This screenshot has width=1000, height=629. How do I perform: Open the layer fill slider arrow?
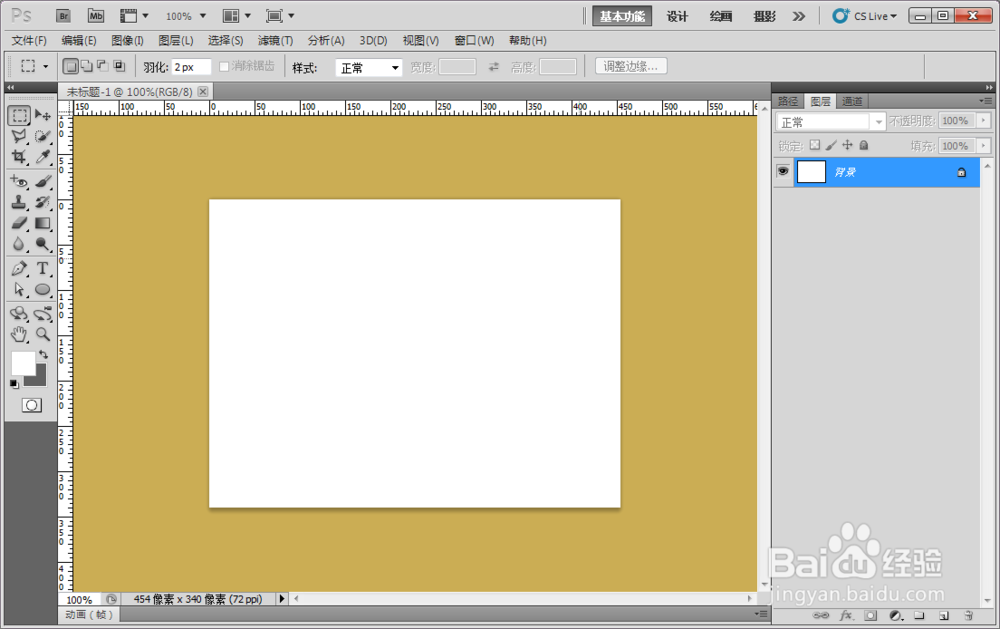click(983, 146)
